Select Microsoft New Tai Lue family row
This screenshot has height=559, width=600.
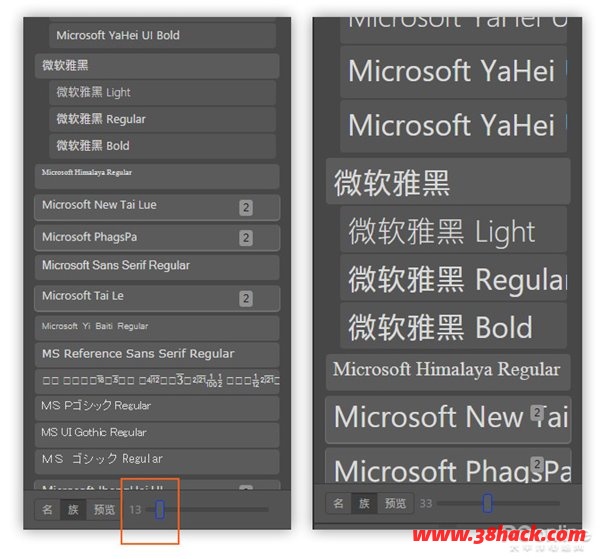[157, 207]
